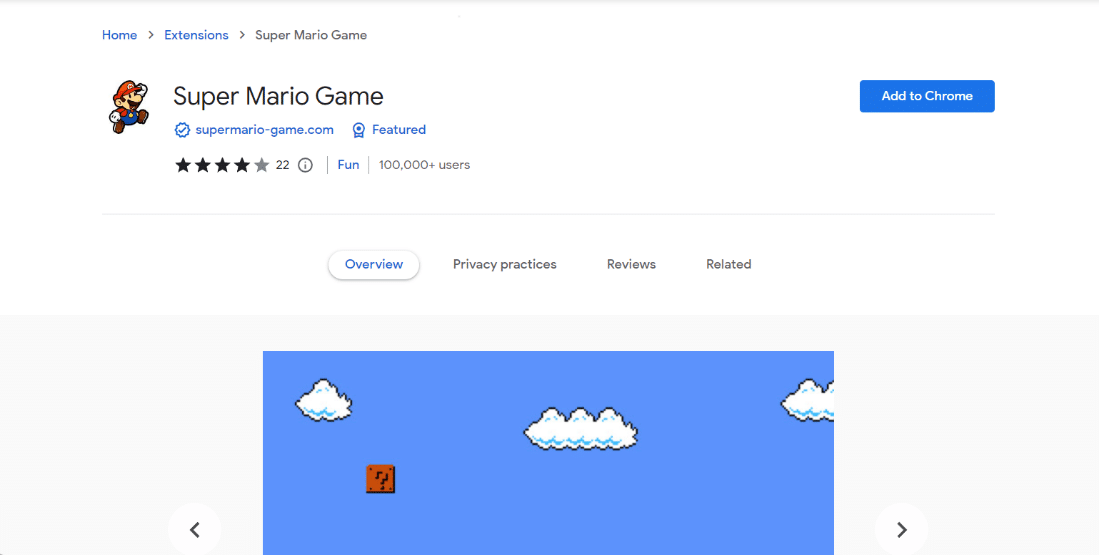Click the Super Mario extension icon

pyautogui.click(x=129, y=107)
